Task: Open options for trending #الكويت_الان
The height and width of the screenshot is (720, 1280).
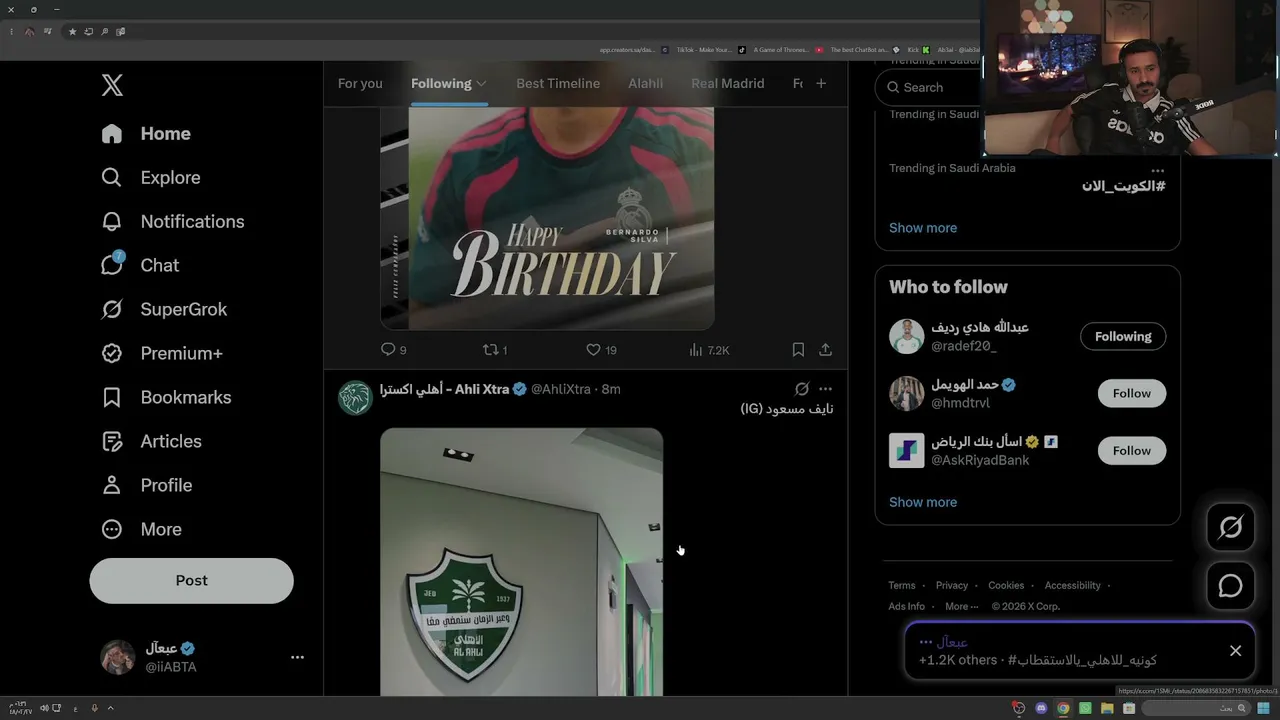Action: [x=1158, y=169]
